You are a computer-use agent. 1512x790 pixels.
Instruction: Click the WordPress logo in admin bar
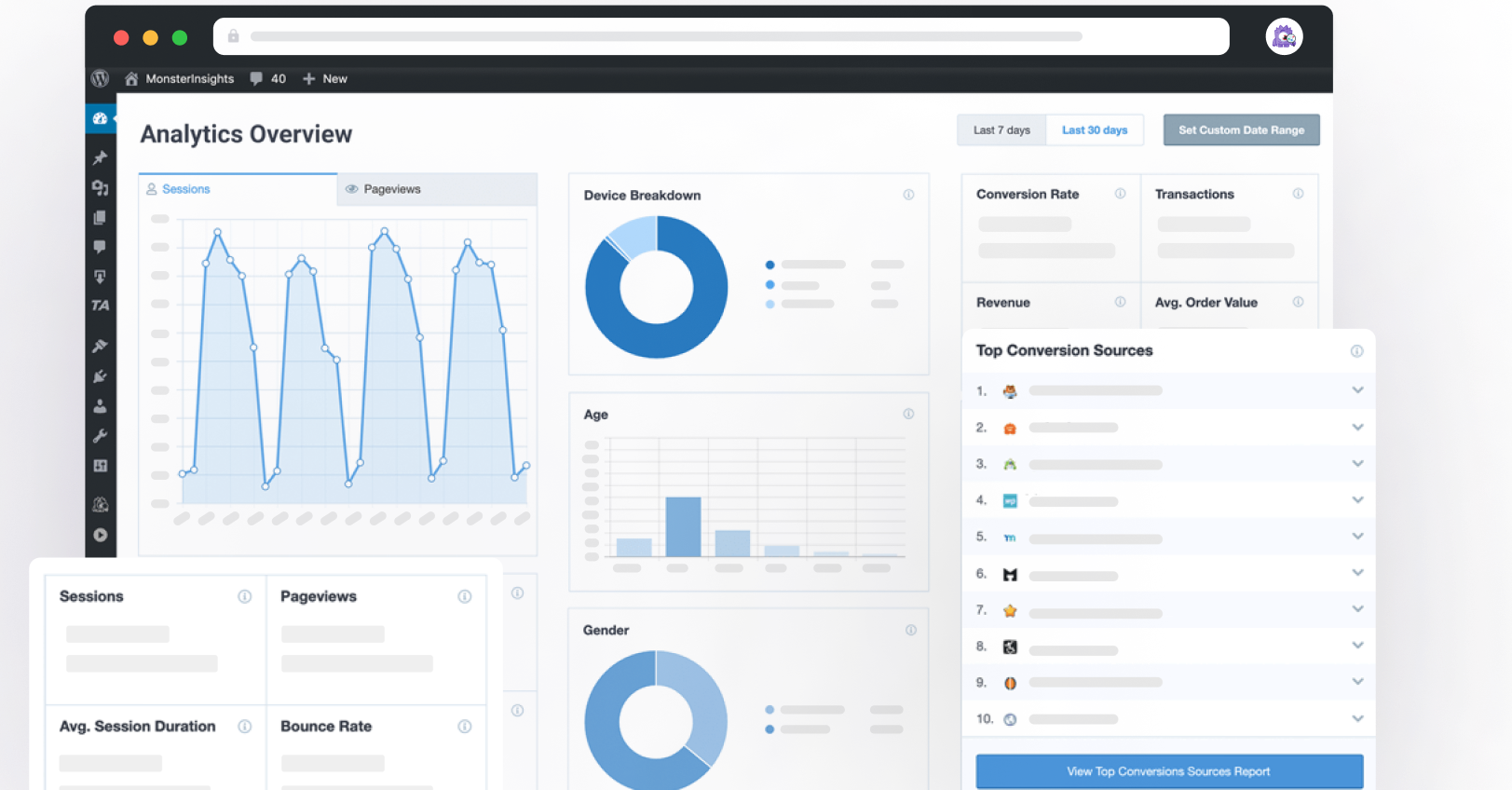click(100, 79)
